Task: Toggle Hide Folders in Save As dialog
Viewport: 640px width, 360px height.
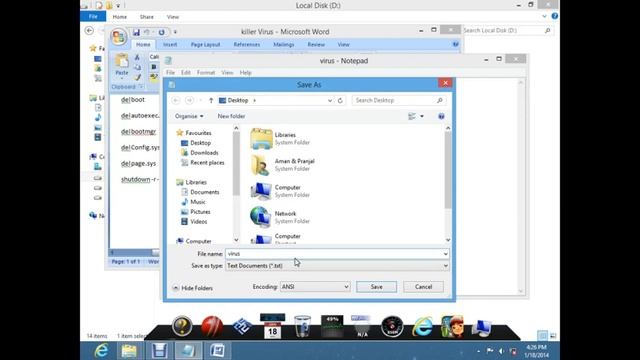Action: (193, 288)
